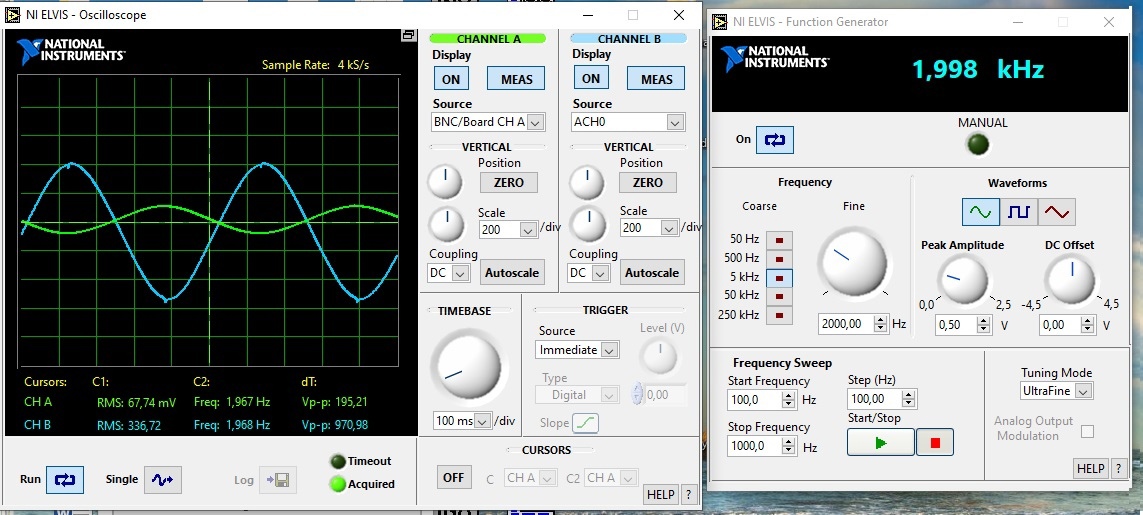Toggle Channel B MEAS measurements
The image size is (1143, 515).
pyautogui.click(x=656, y=78)
